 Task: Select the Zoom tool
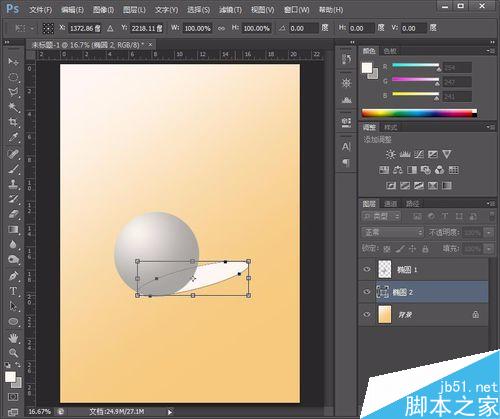coord(13,353)
